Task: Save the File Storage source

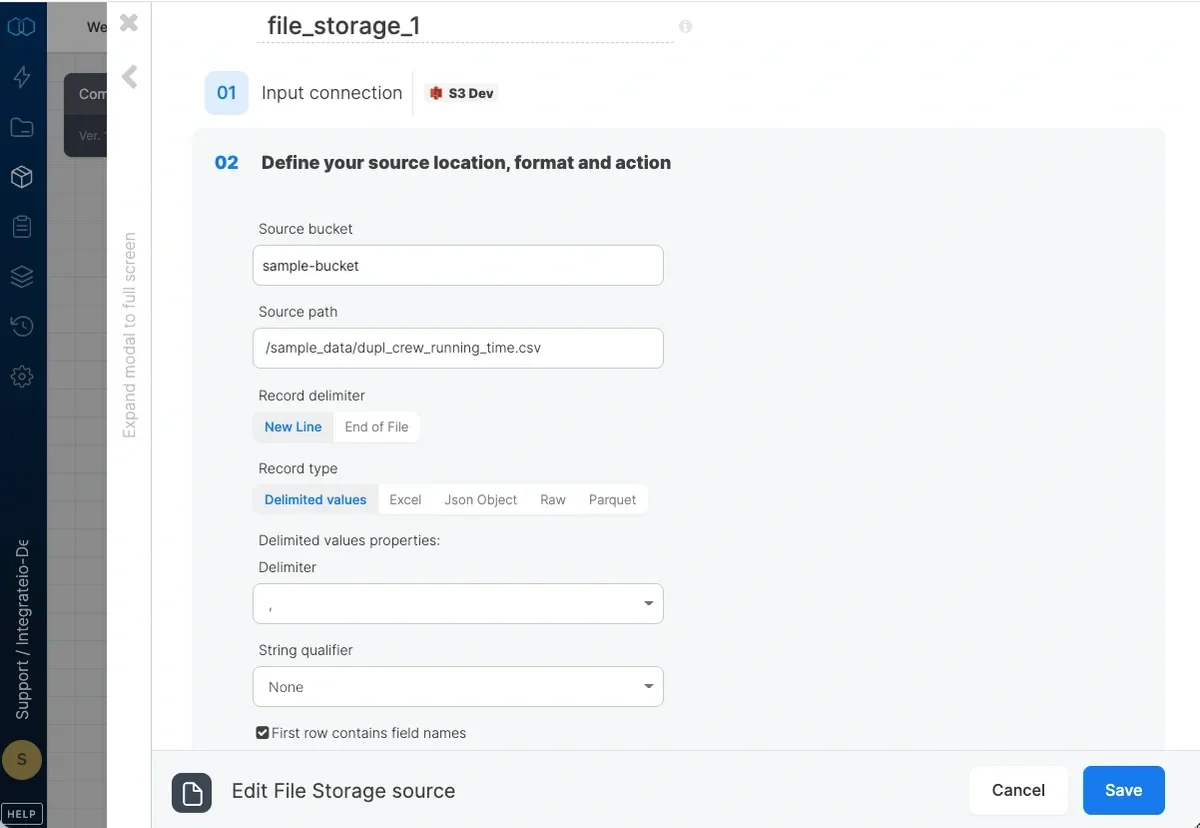Action: [1123, 790]
